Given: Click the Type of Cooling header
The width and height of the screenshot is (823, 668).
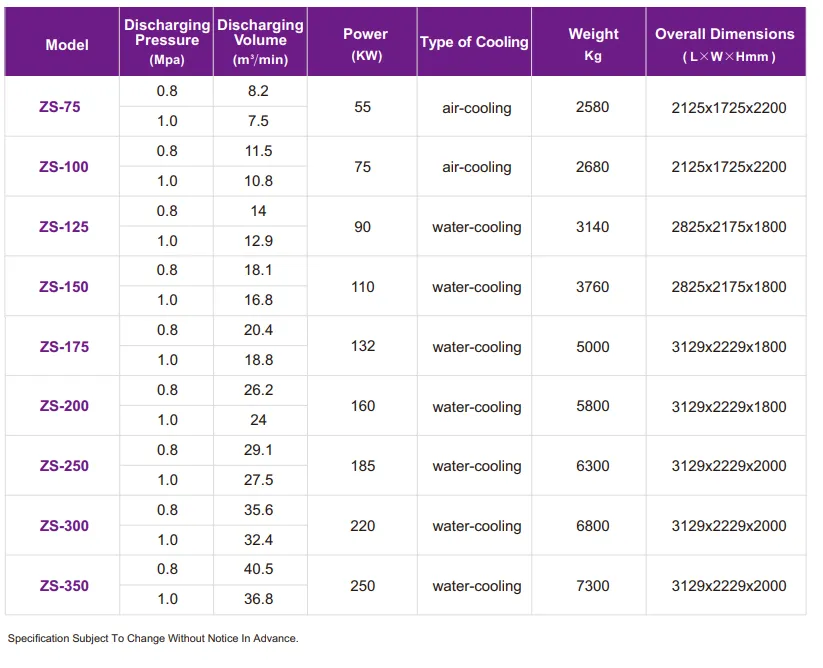Looking at the screenshot, I should [474, 42].
